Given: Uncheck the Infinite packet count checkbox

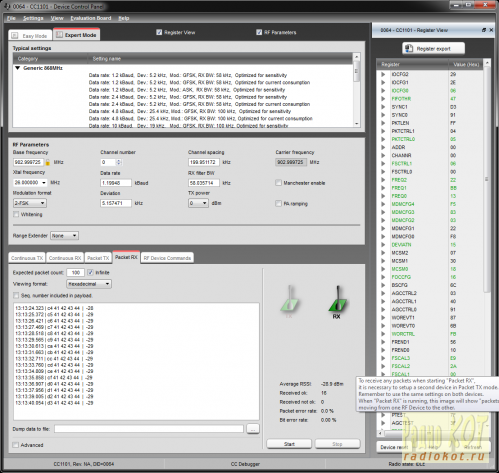Looking at the screenshot, I should [x=90, y=272].
